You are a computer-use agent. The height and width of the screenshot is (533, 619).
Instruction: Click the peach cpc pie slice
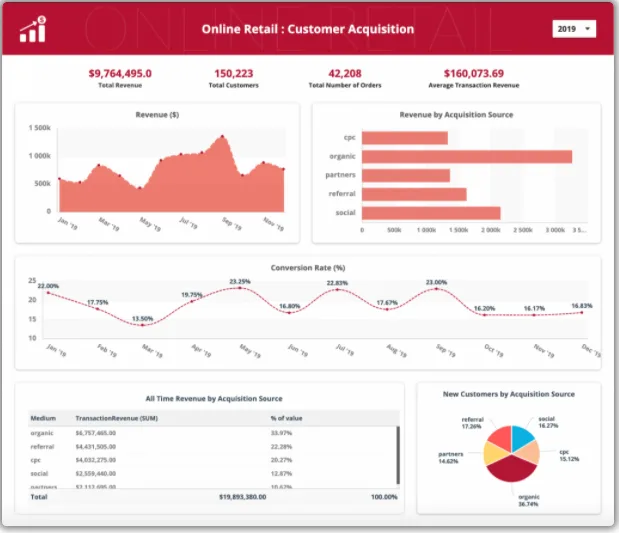[530, 452]
